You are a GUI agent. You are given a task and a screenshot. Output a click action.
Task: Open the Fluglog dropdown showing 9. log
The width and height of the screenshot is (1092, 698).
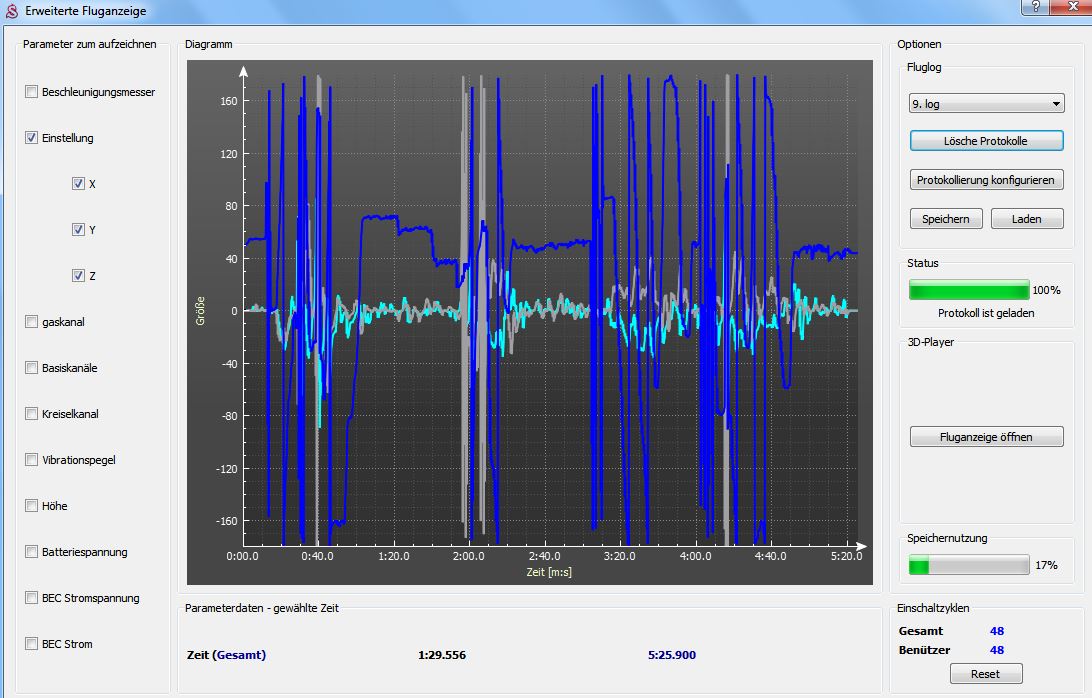(986, 104)
